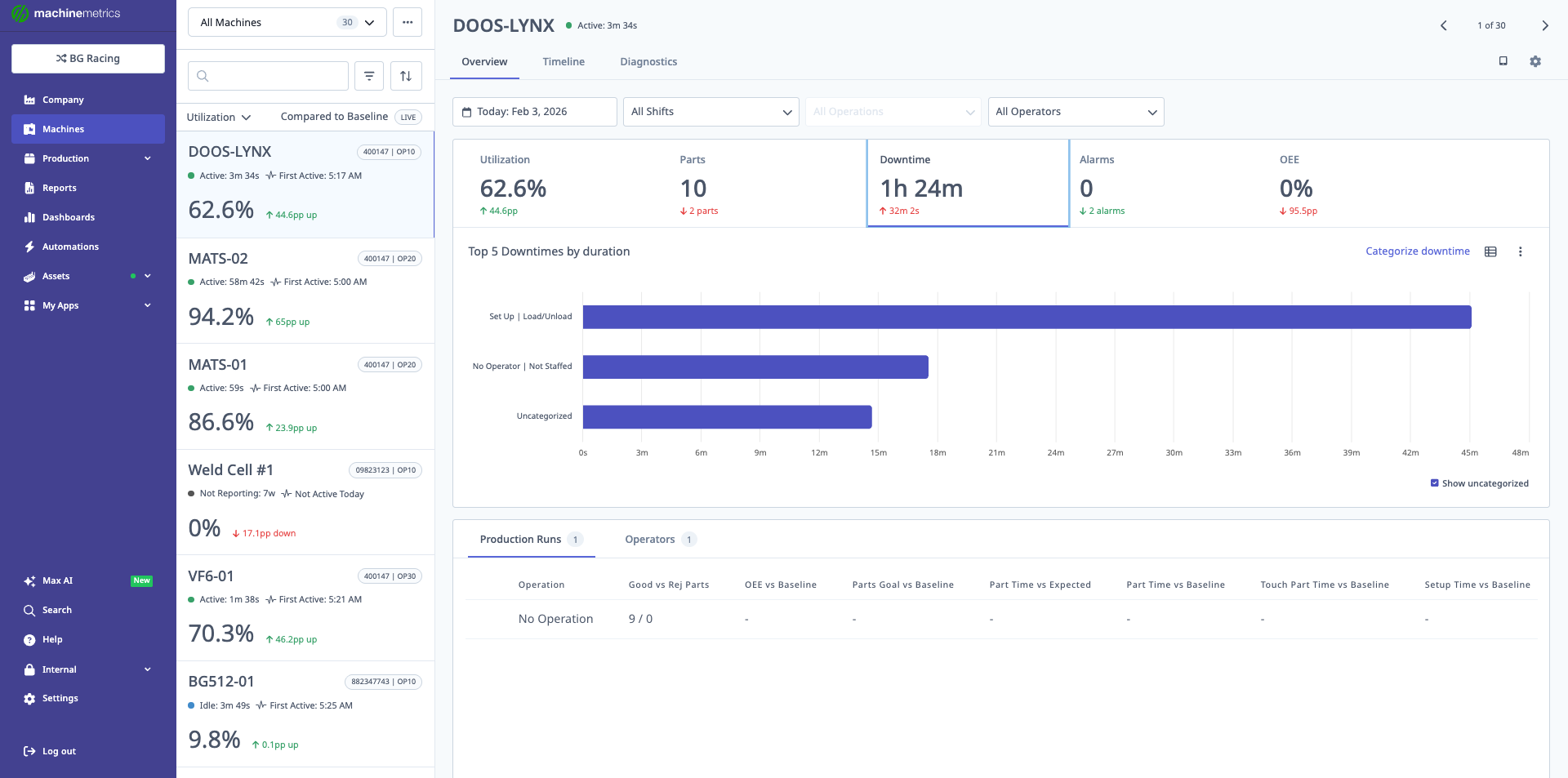The width and height of the screenshot is (1568, 778).
Task: Open the Operators tab
Action: [x=650, y=540]
